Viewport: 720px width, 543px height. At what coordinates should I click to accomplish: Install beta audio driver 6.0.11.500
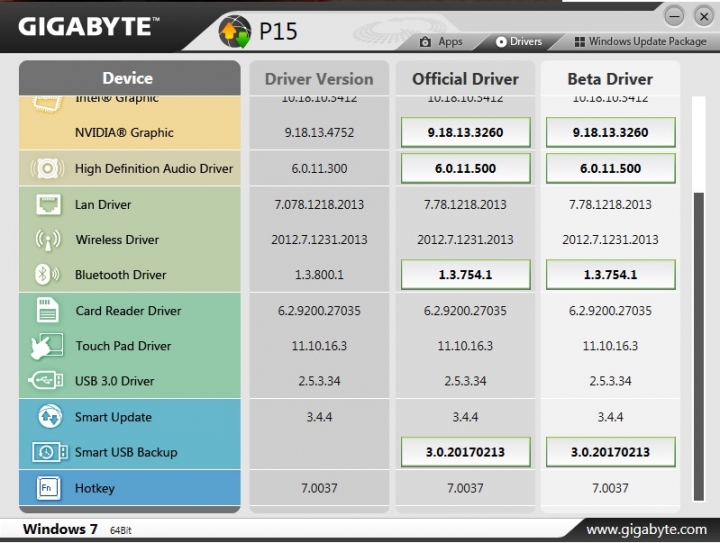click(x=610, y=168)
